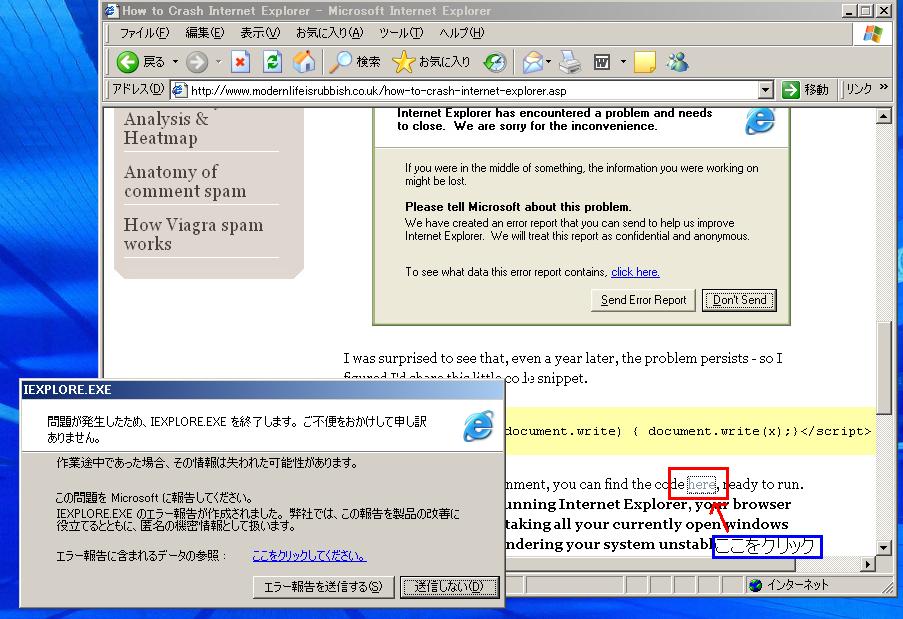Click the label 'エラー報告に含まれるデータの参照'

[x=140, y=556]
